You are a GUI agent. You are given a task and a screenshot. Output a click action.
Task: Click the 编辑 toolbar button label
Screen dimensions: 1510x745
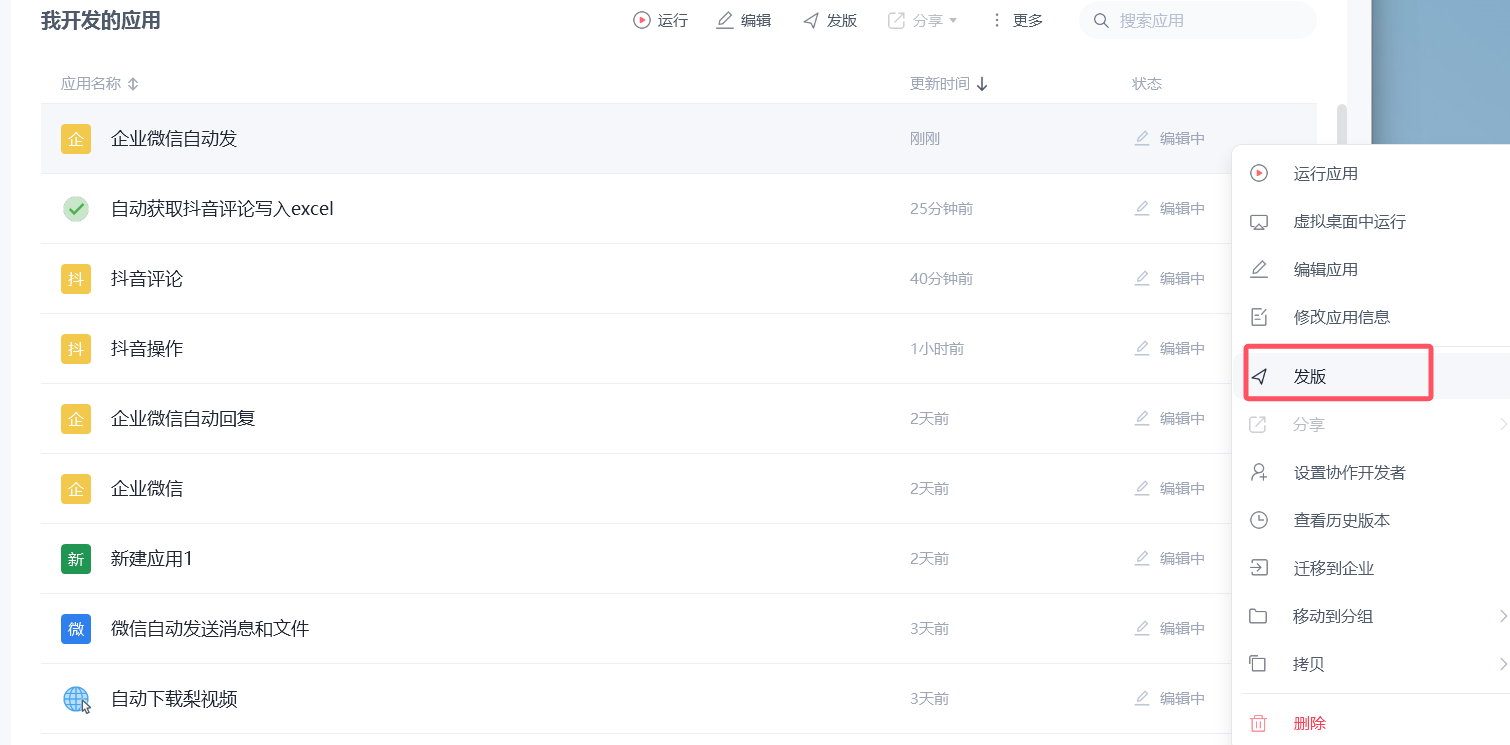click(756, 20)
